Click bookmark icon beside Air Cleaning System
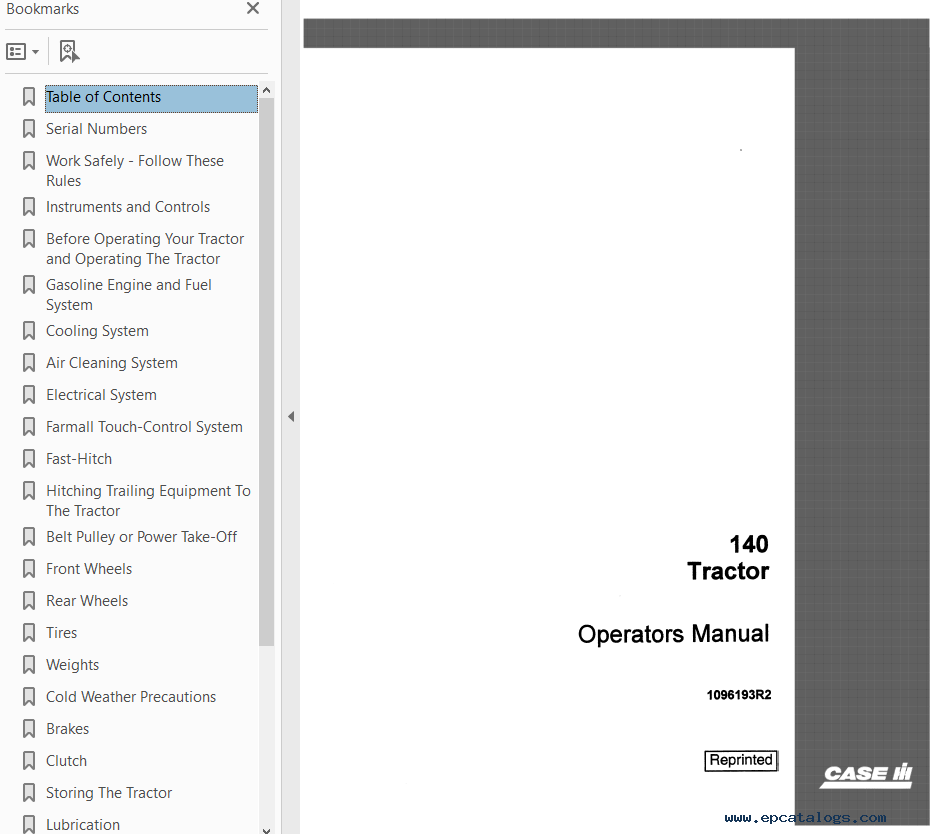This screenshot has height=834, width=937. point(29,363)
